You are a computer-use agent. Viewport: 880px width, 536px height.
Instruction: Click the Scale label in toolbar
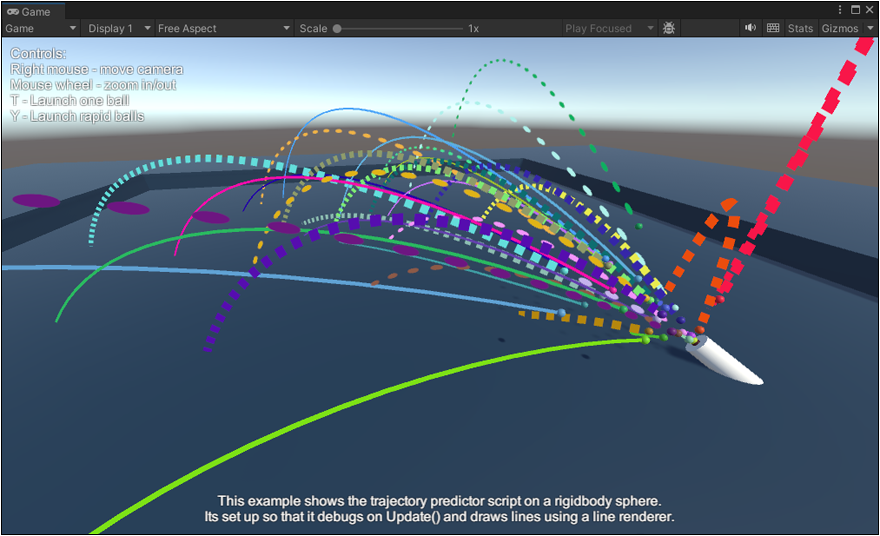tap(313, 29)
